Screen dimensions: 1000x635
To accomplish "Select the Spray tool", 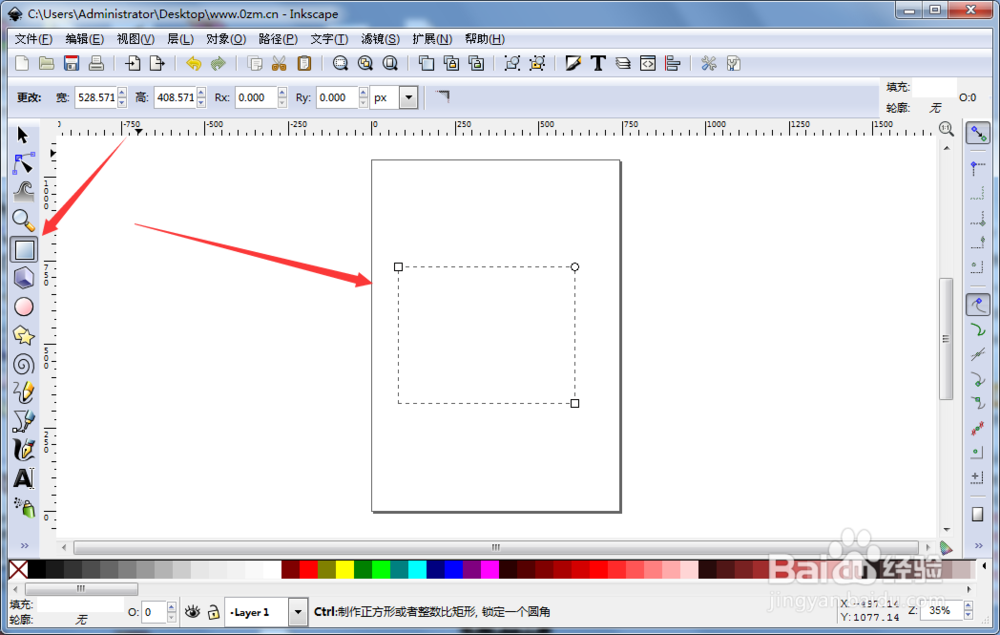I will 25,507.
